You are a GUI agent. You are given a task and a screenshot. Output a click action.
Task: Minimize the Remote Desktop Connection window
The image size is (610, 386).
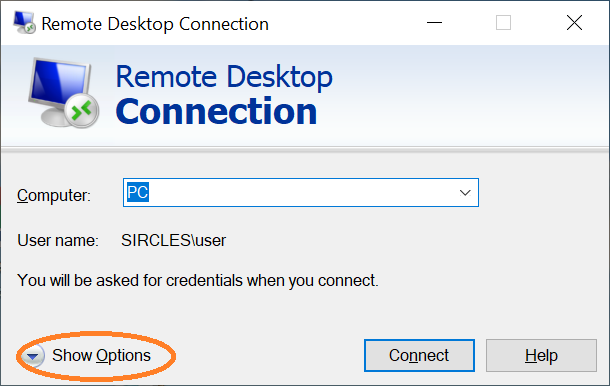(434, 23)
